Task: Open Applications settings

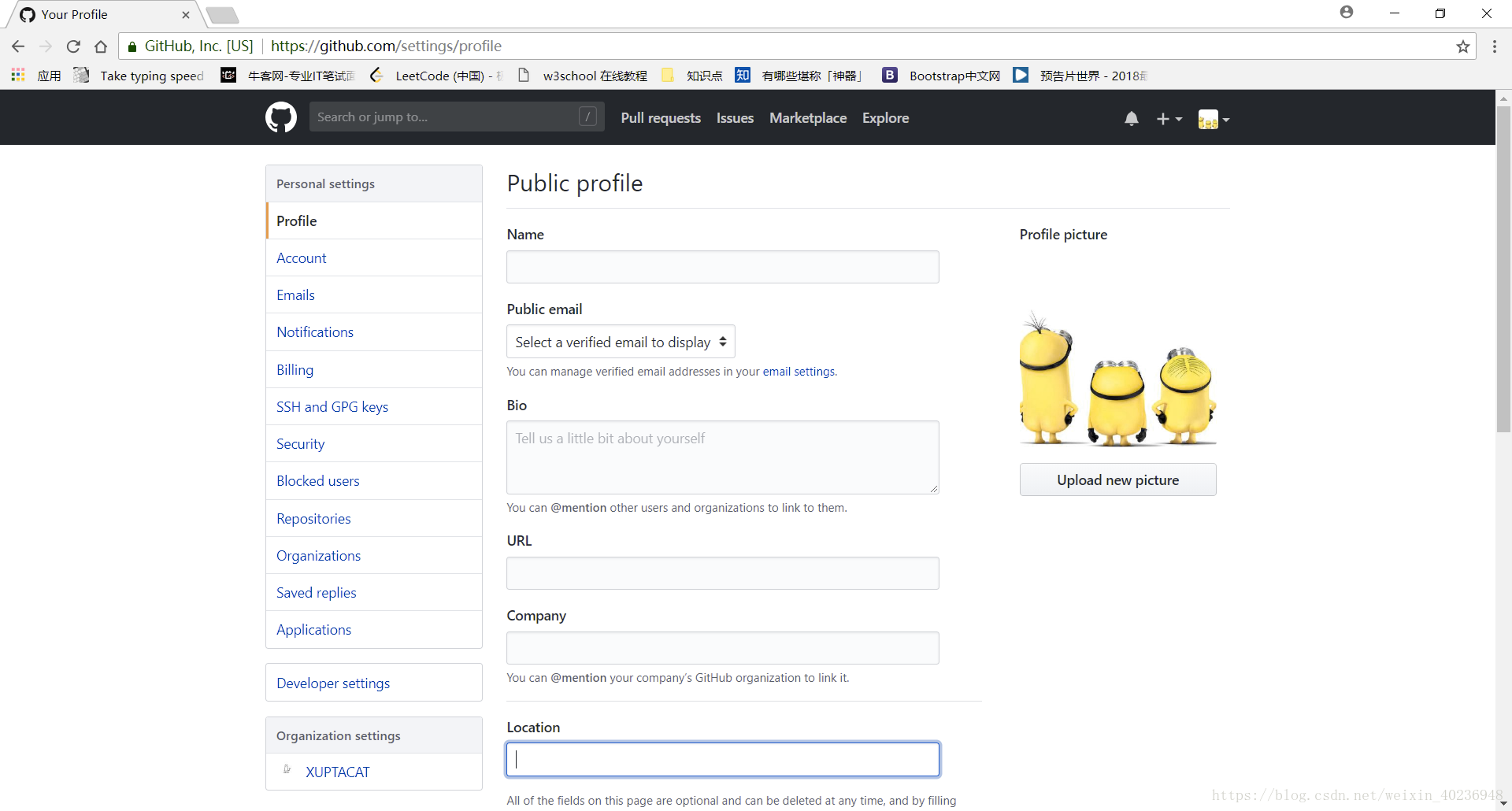Action: [374, 629]
